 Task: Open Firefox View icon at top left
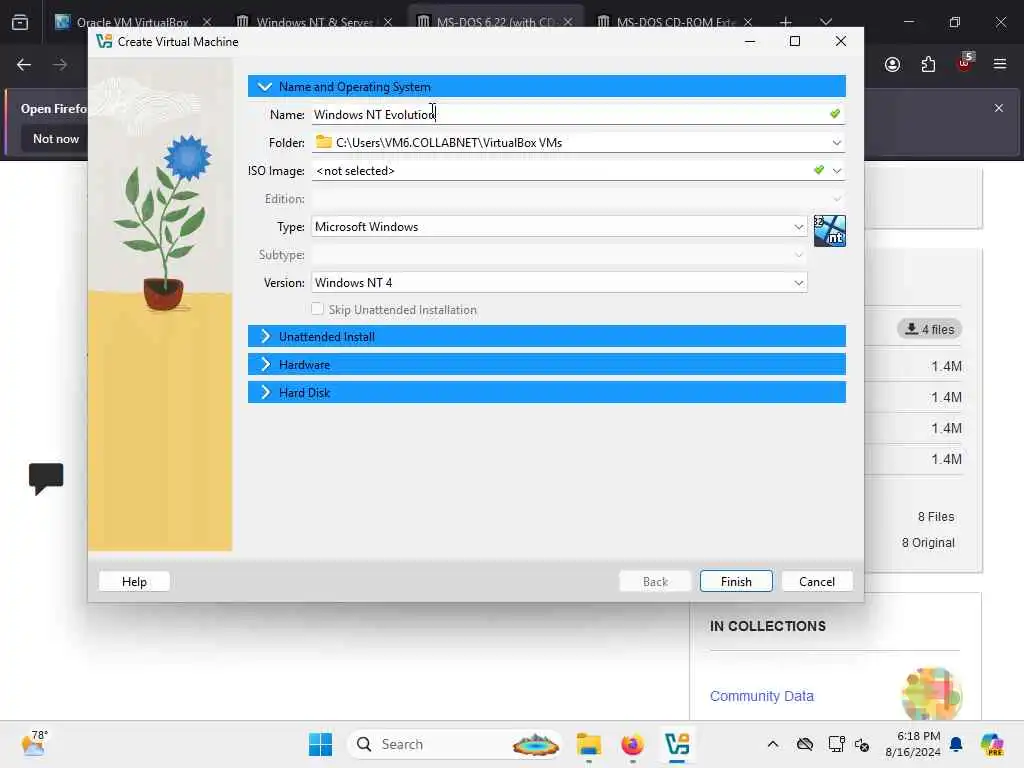20,22
